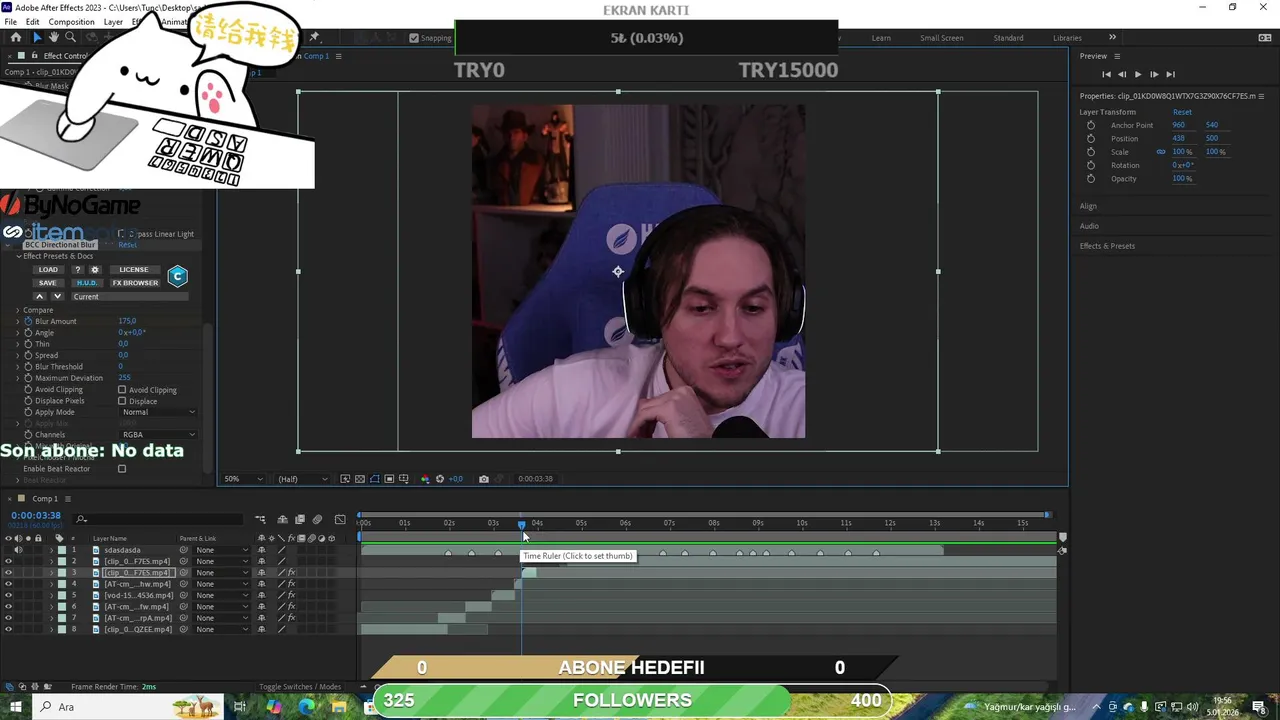Click the H.U.D. button
The image size is (1280, 720).
[87, 283]
